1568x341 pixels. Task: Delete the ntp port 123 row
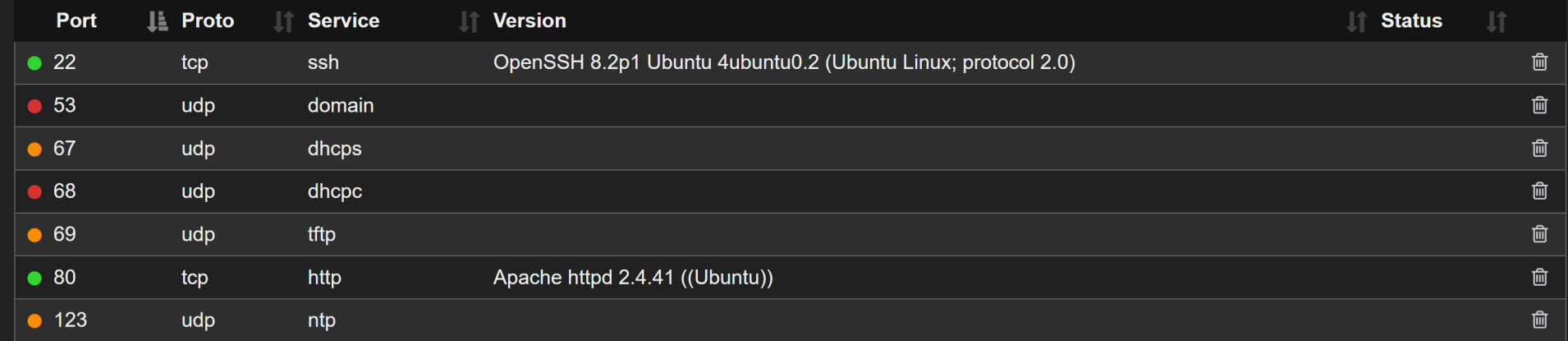pos(1539,320)
